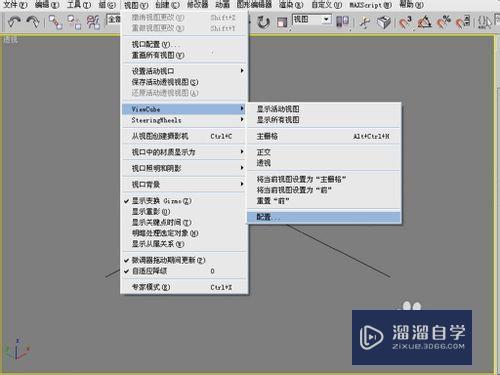
Task: Select 显示所有视图 in ViewCube submenu
Action: 324,120
